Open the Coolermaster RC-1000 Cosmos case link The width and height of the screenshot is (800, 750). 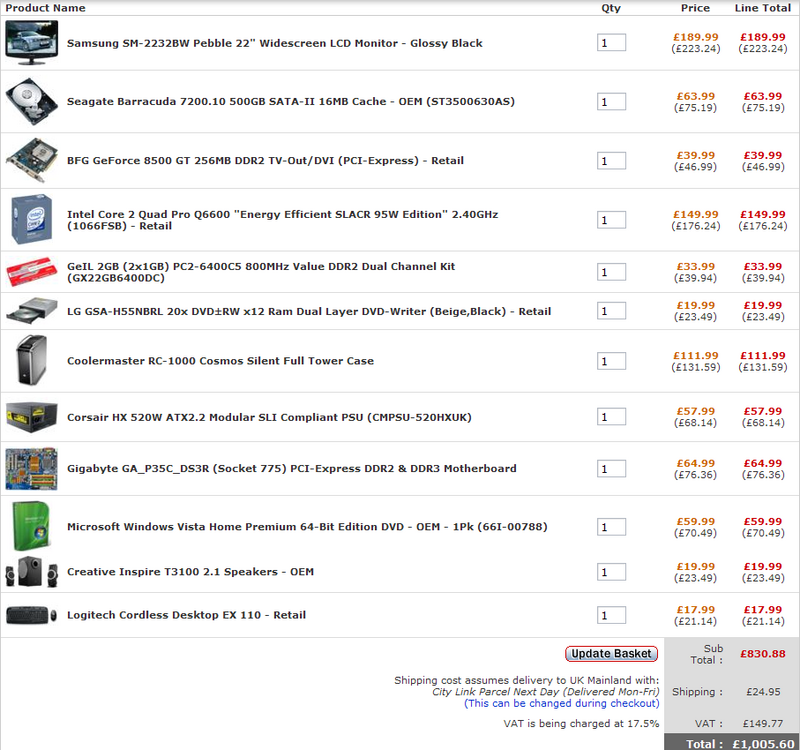pyautogui.click(x=220, y=361)
